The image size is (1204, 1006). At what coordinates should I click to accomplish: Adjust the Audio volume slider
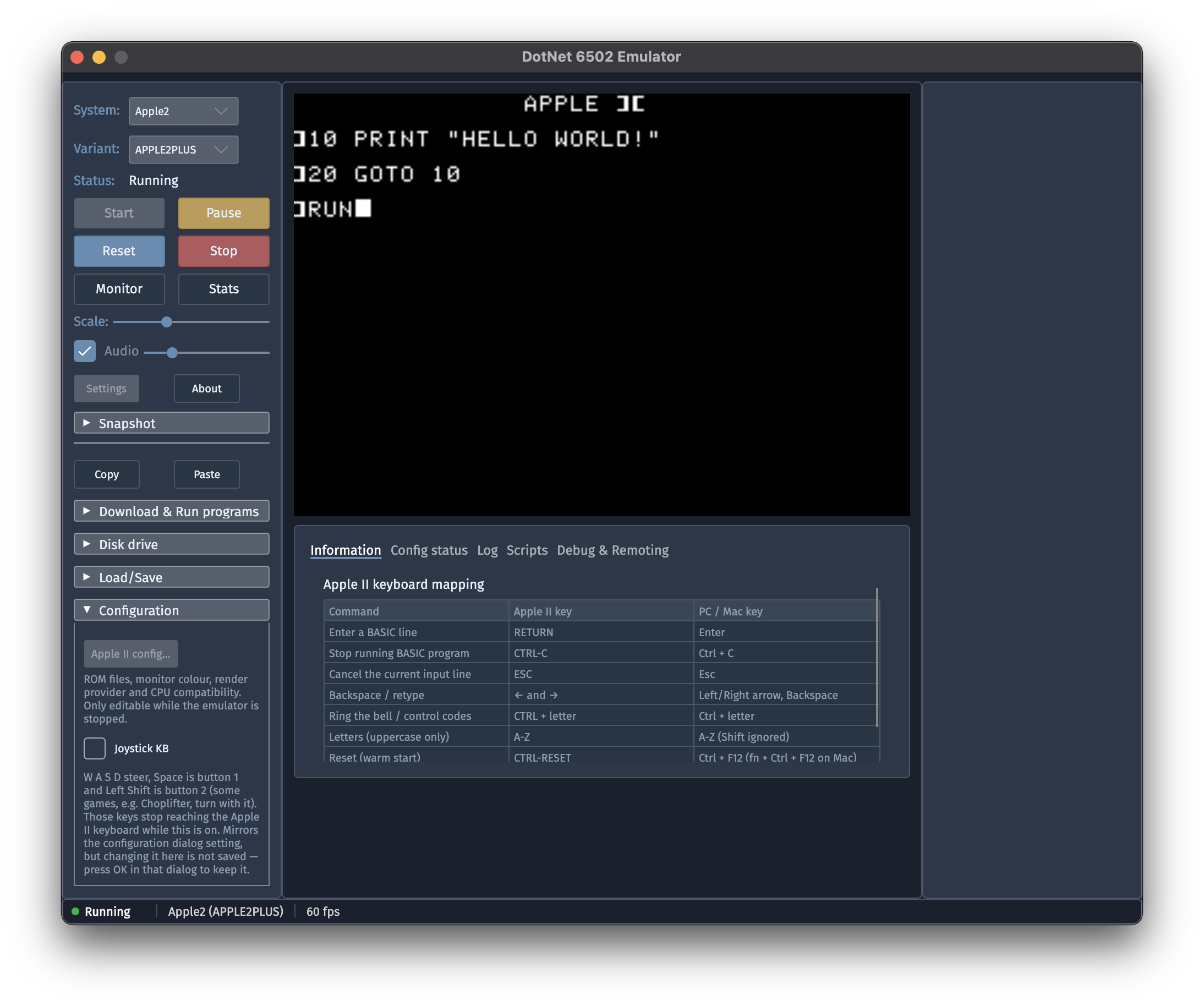tap(206, 352)
